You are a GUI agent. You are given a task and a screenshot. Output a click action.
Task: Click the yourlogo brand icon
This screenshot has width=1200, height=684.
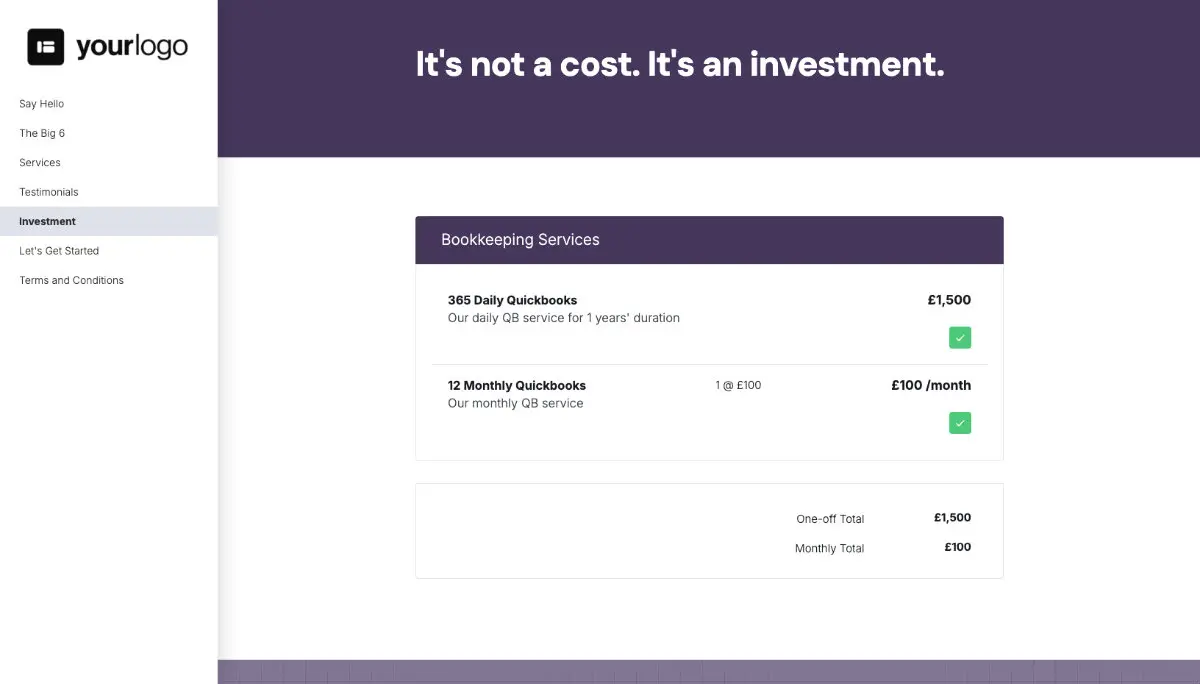(x=45, y=45)
